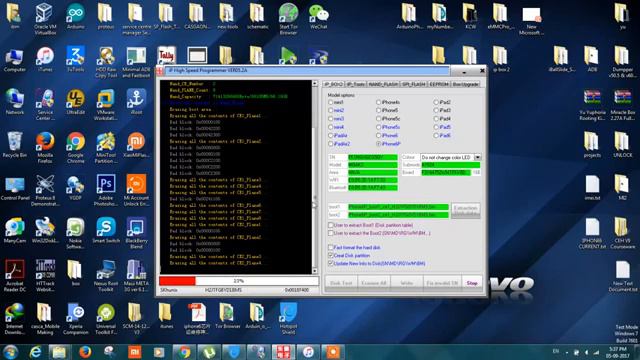The image size is (640, 360).
Task: Switch to the EEPROM tab
Action: [x=439, y=84]
